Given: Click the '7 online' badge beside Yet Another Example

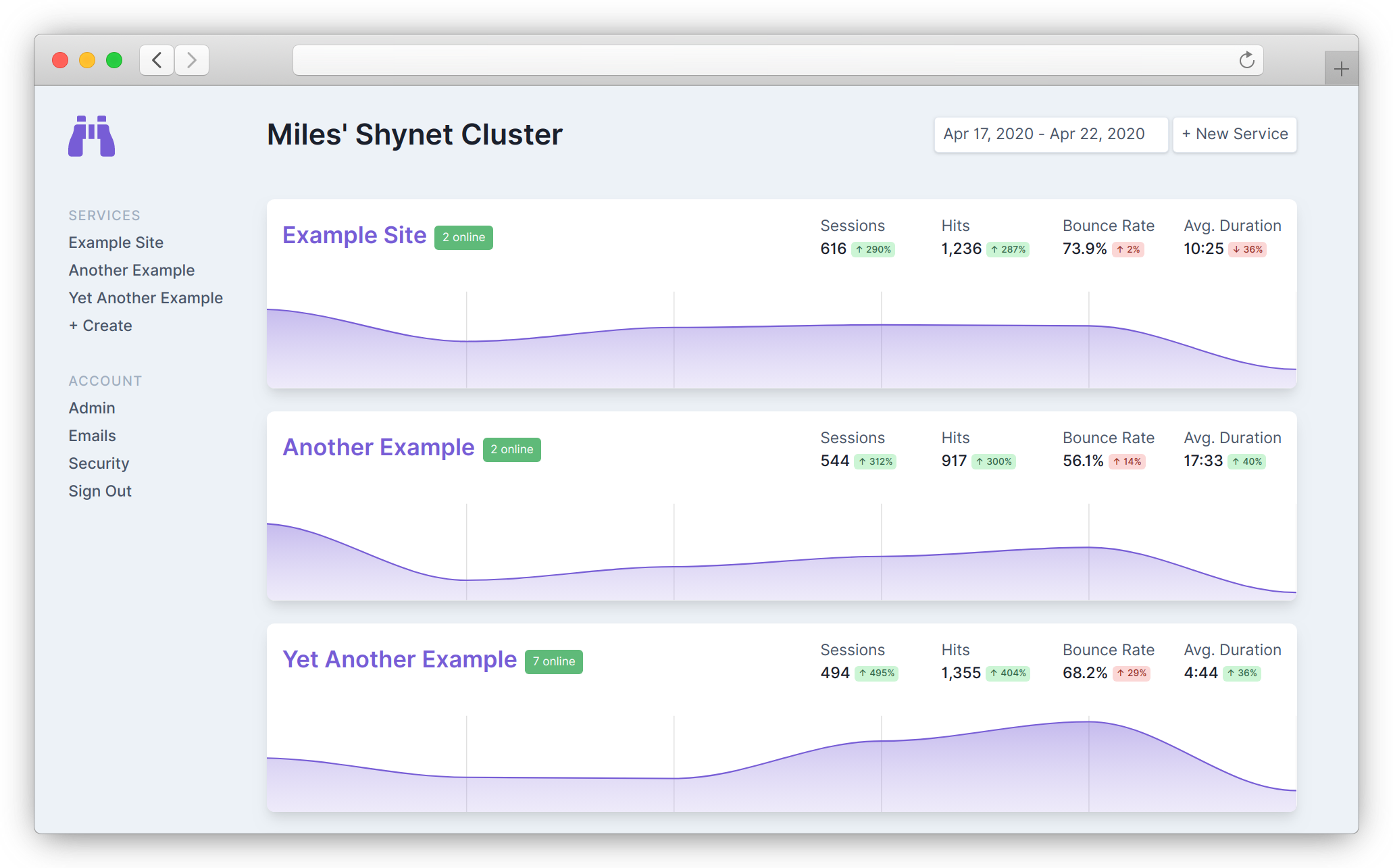Looking at the screenshot, I should (x=553, y=661).
